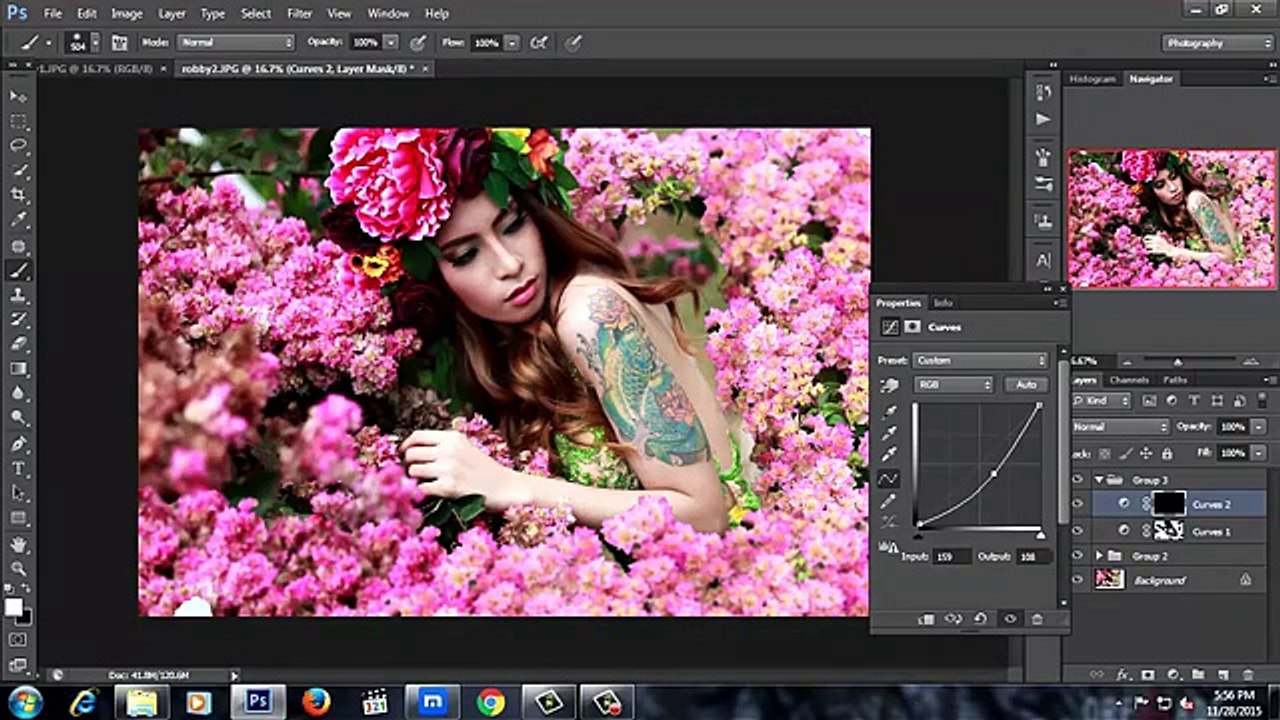Open the brush Flow slider dropdown arrow

point(512,43)
